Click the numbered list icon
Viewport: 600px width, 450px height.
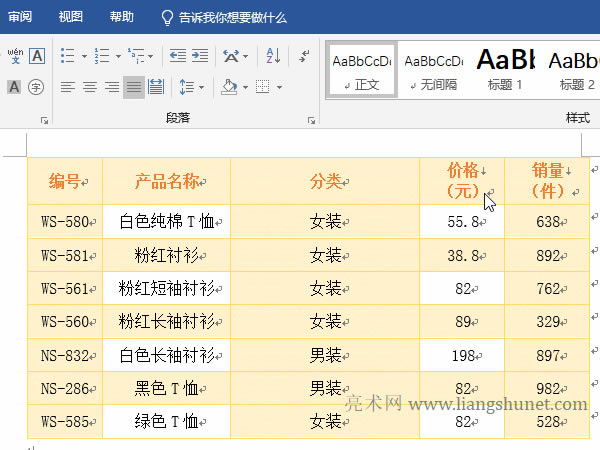[101, 55]
